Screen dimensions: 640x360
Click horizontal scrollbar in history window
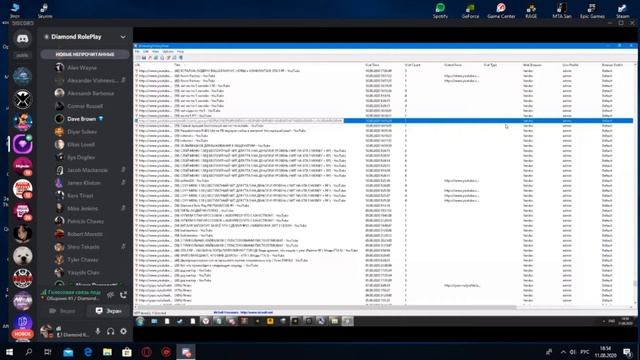click(326, 307)
